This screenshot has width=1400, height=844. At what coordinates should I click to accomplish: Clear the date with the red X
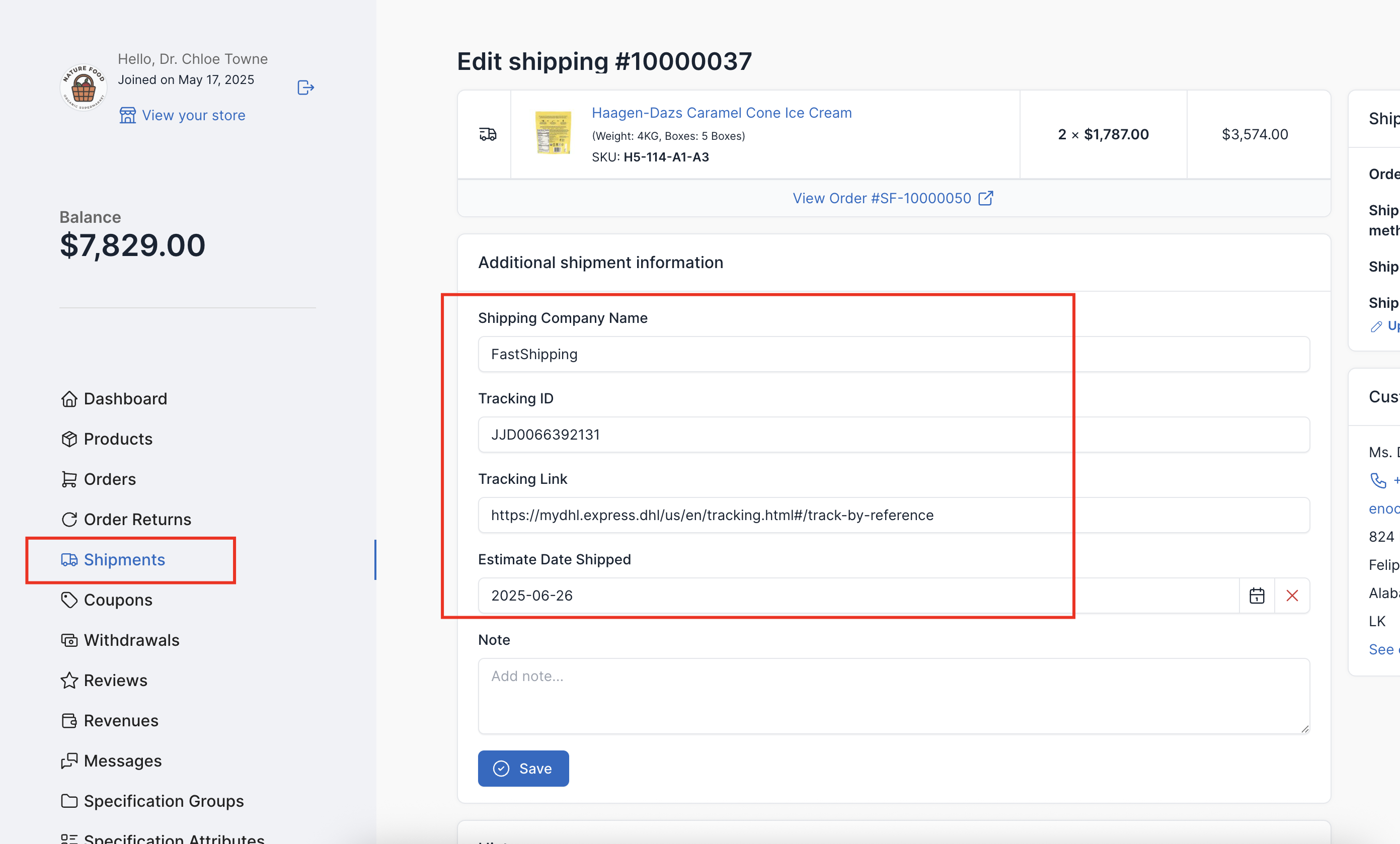pos(1292,596)
